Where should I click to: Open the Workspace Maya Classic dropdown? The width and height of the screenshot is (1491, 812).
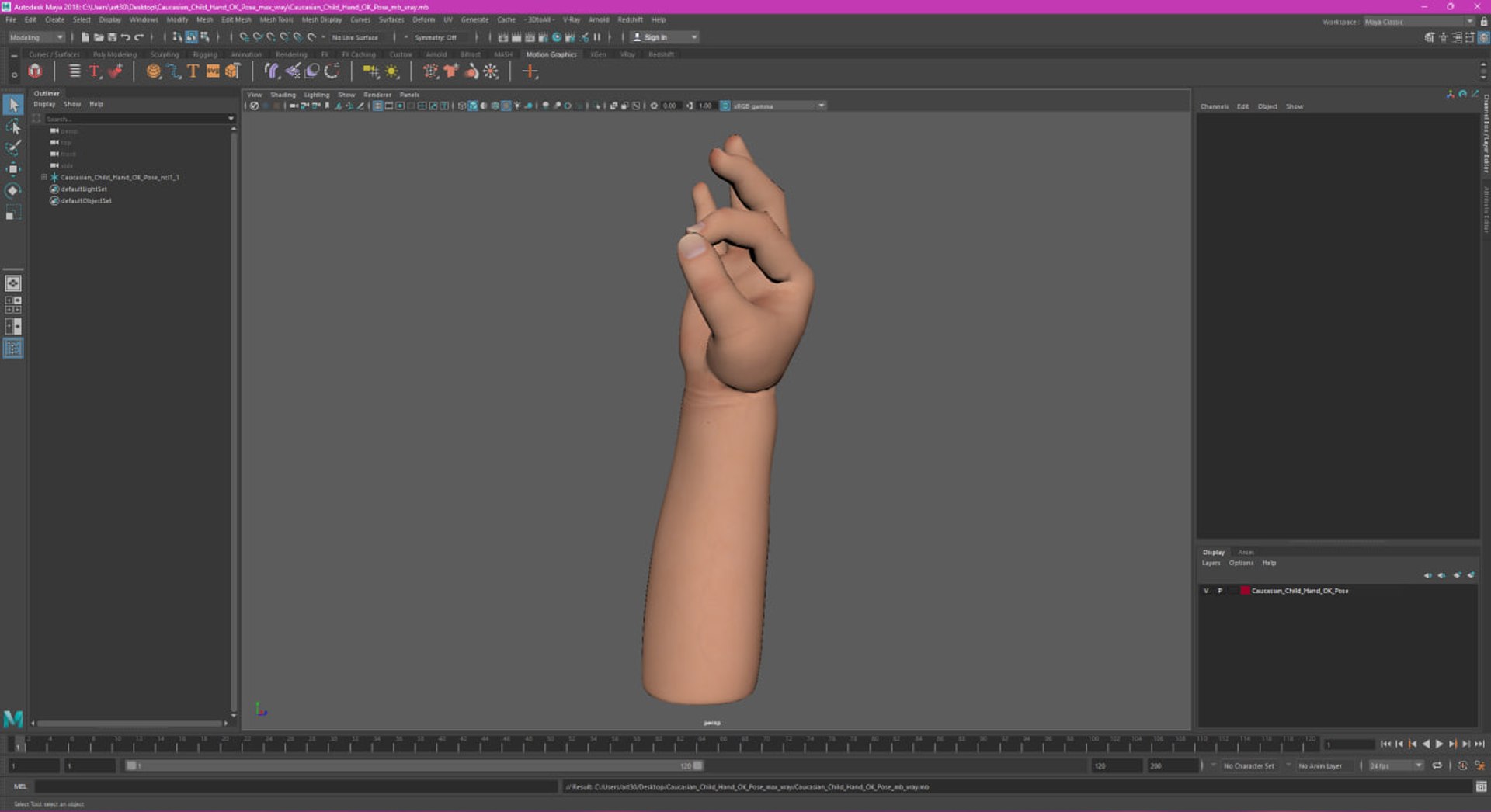[x=1419, y=22]
